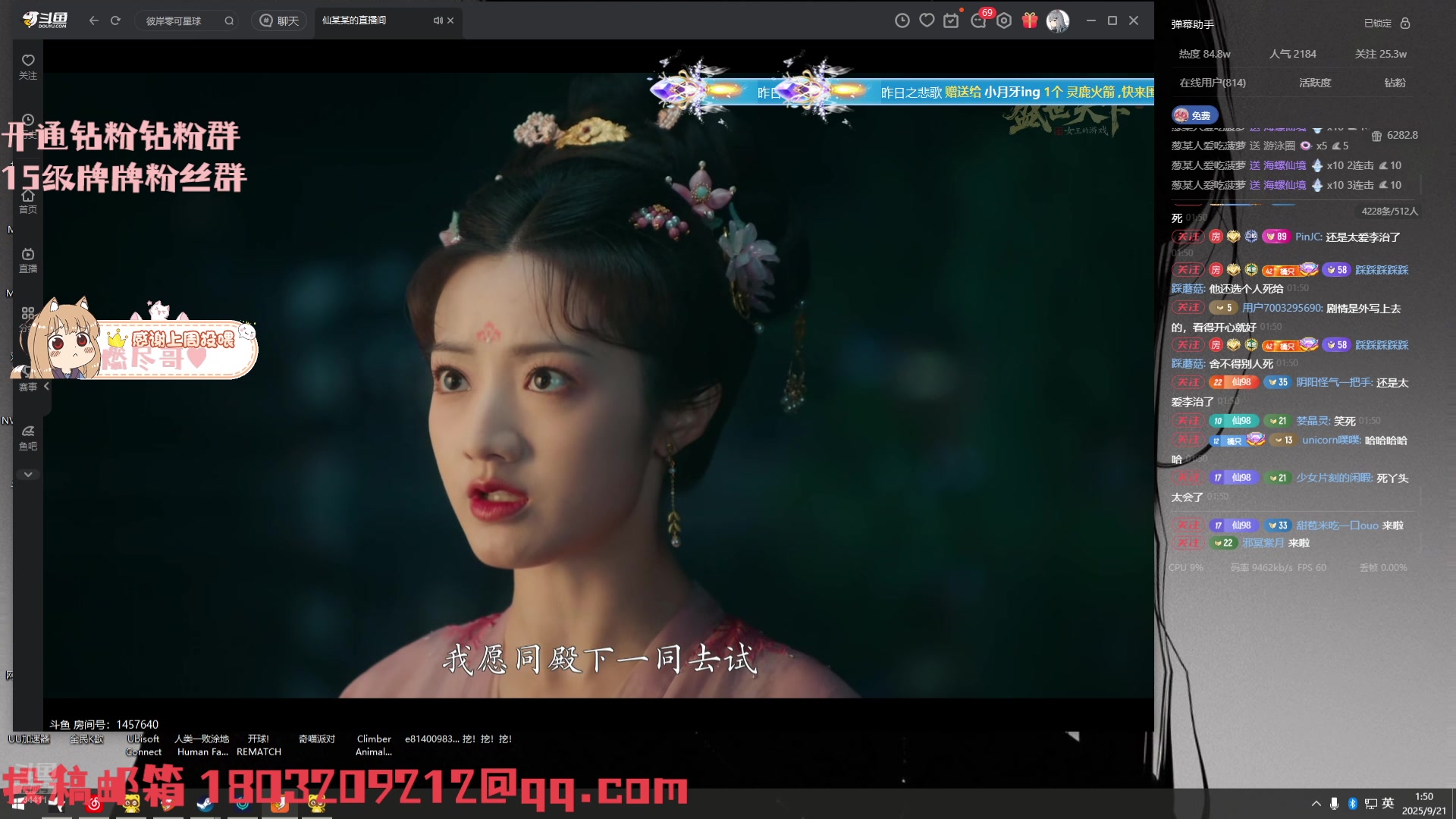Click username 茭晶灵 in chat
1456x819 pixels.
[1312, 421]
